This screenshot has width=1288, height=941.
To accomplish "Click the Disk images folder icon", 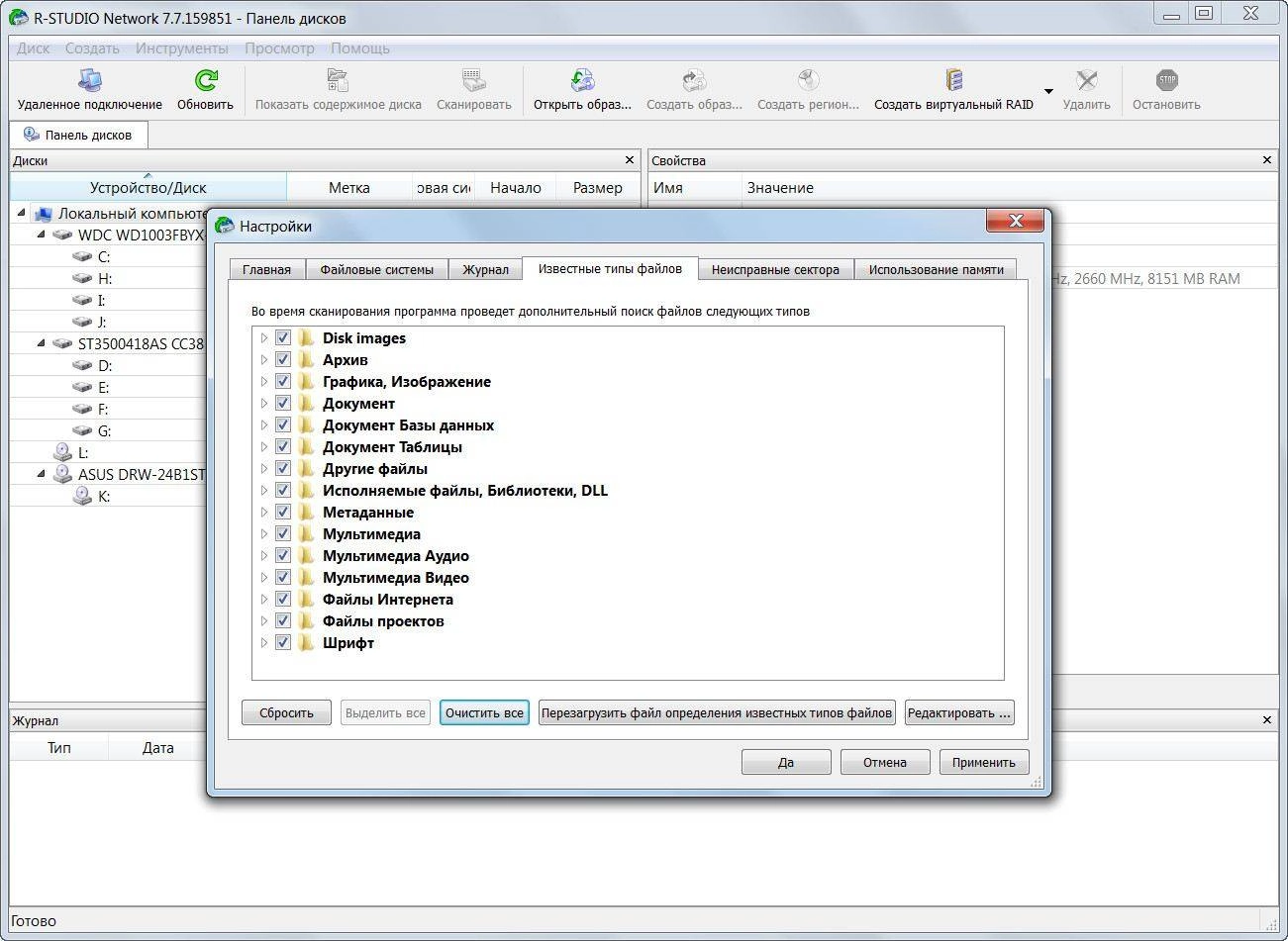I will click(x=306, y=338).
